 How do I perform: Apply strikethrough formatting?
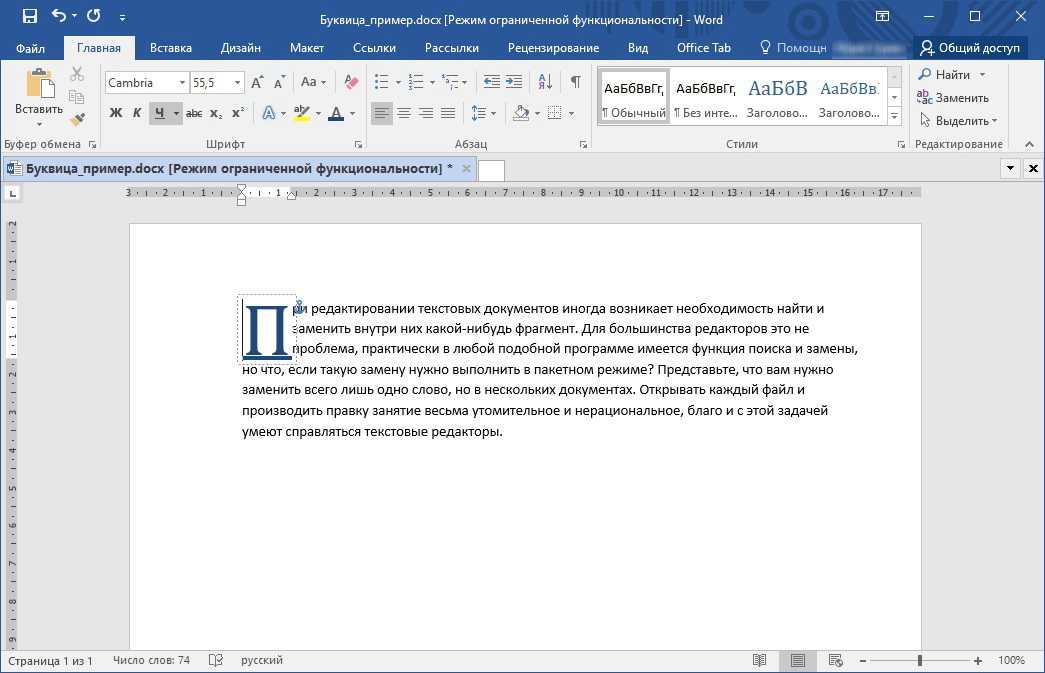coord(194,113)
